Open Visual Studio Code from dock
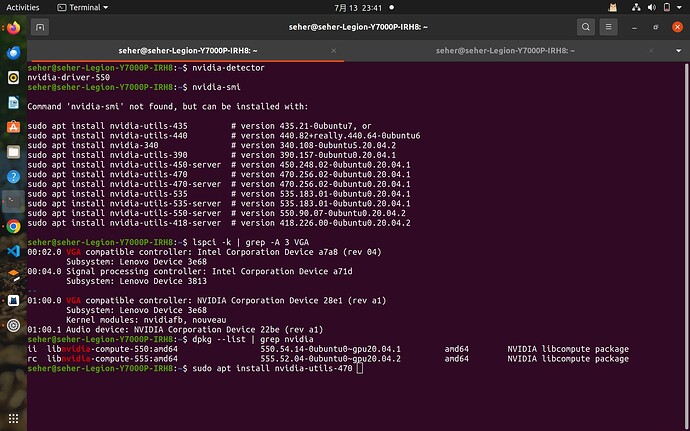Viewport: 690px width, 431px height. pos(13,251)
